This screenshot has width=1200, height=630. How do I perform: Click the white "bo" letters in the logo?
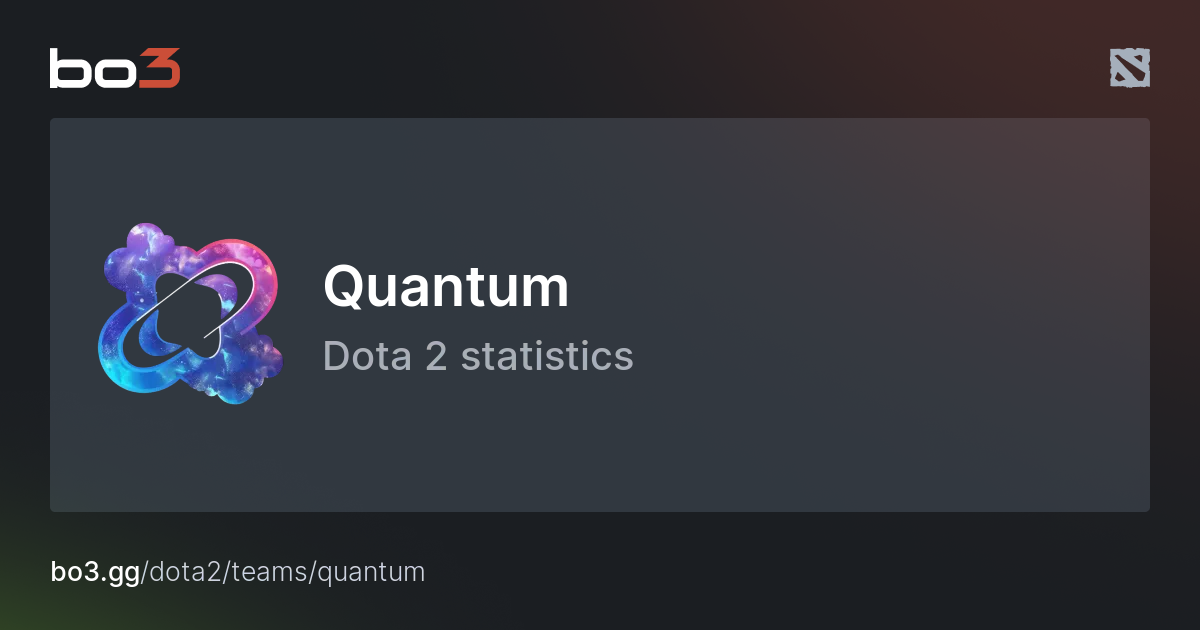coord(92,68)
